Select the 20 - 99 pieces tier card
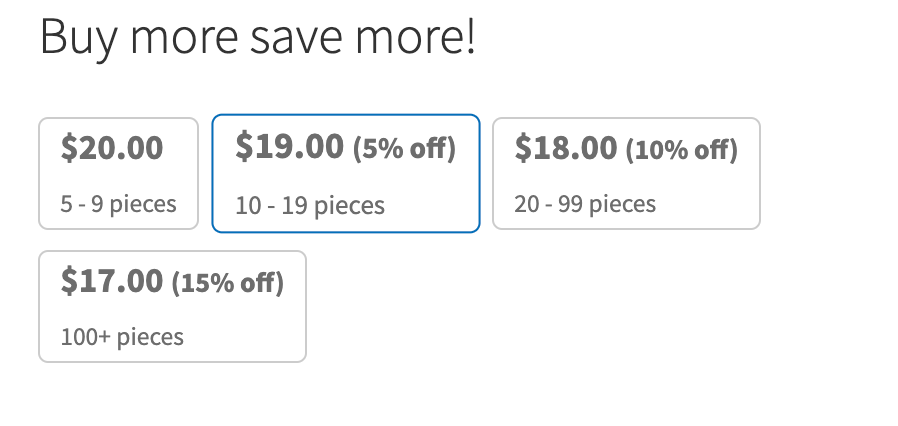 (x=626, y=173)
